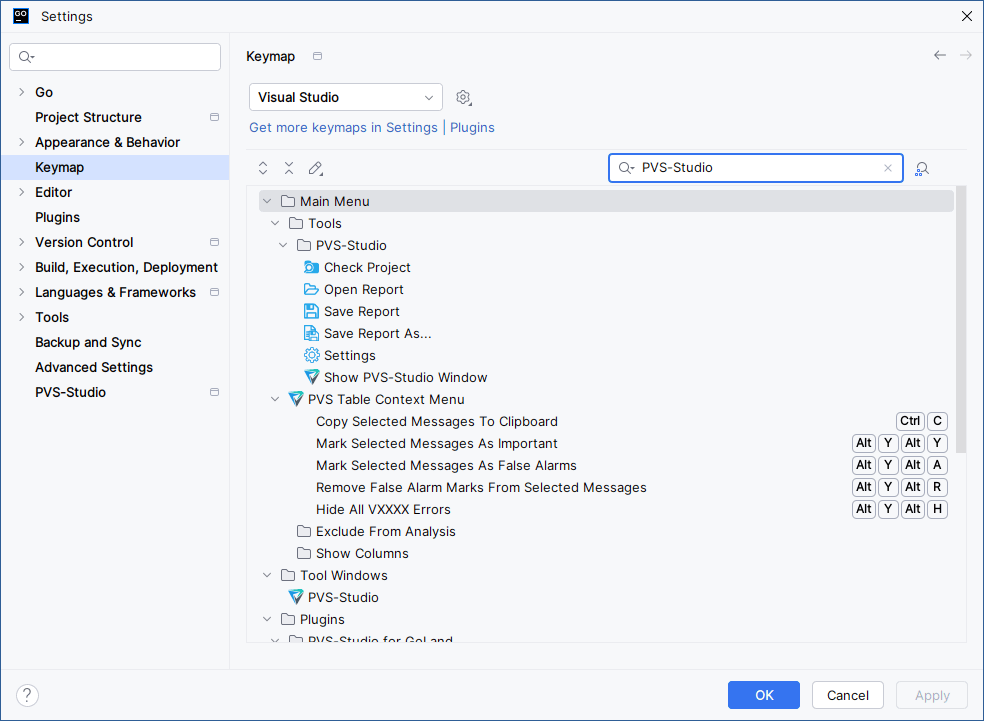
Task: Click the pencil Edit Shortcut icon
Action: coord(315,168)
